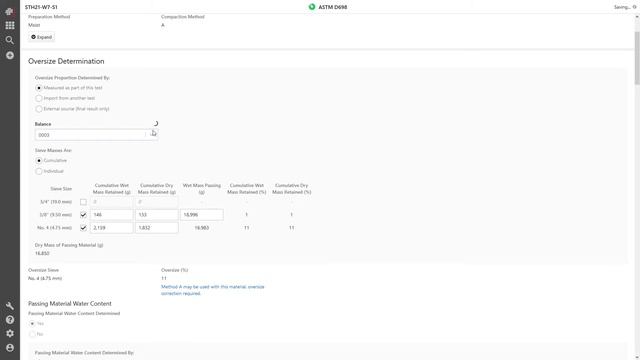
Task: Click the vertical scrollbar thumb
Action: point(637,58)
